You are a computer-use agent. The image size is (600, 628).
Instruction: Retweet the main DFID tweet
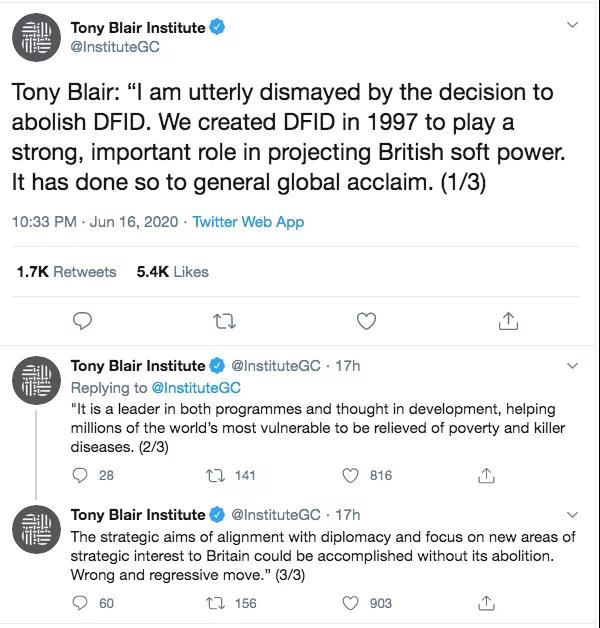click(226, 321)
